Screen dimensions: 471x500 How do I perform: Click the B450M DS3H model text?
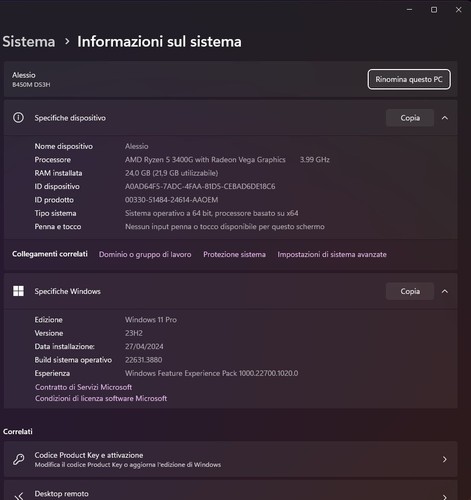[x=31, y=85]
